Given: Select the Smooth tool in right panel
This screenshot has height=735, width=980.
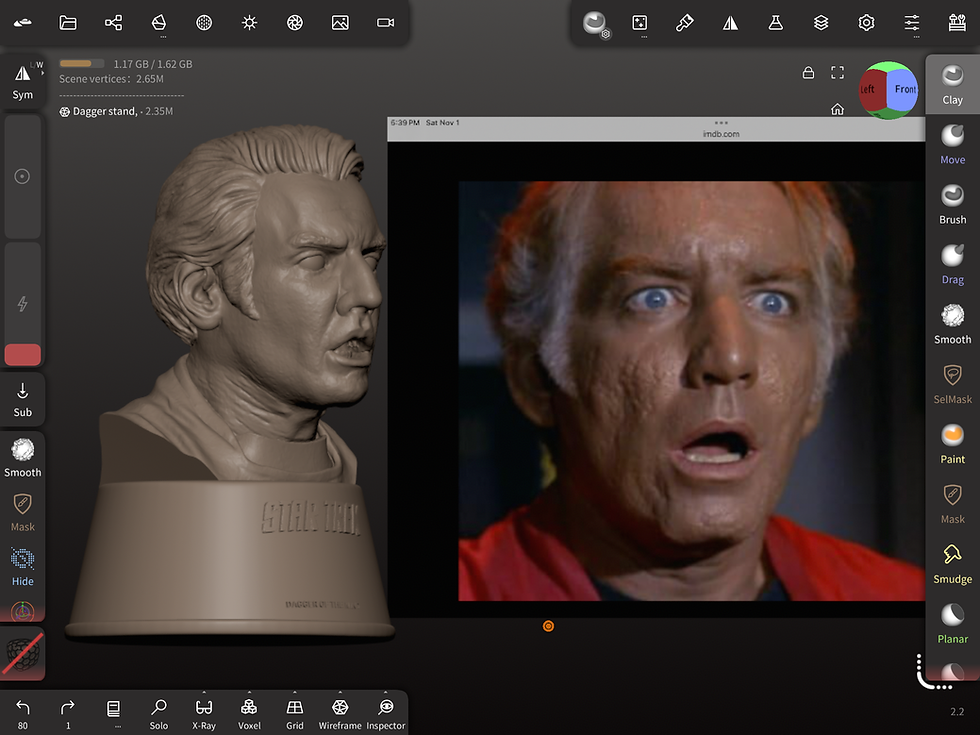Looking at the screenshot, I should (952, 324).
